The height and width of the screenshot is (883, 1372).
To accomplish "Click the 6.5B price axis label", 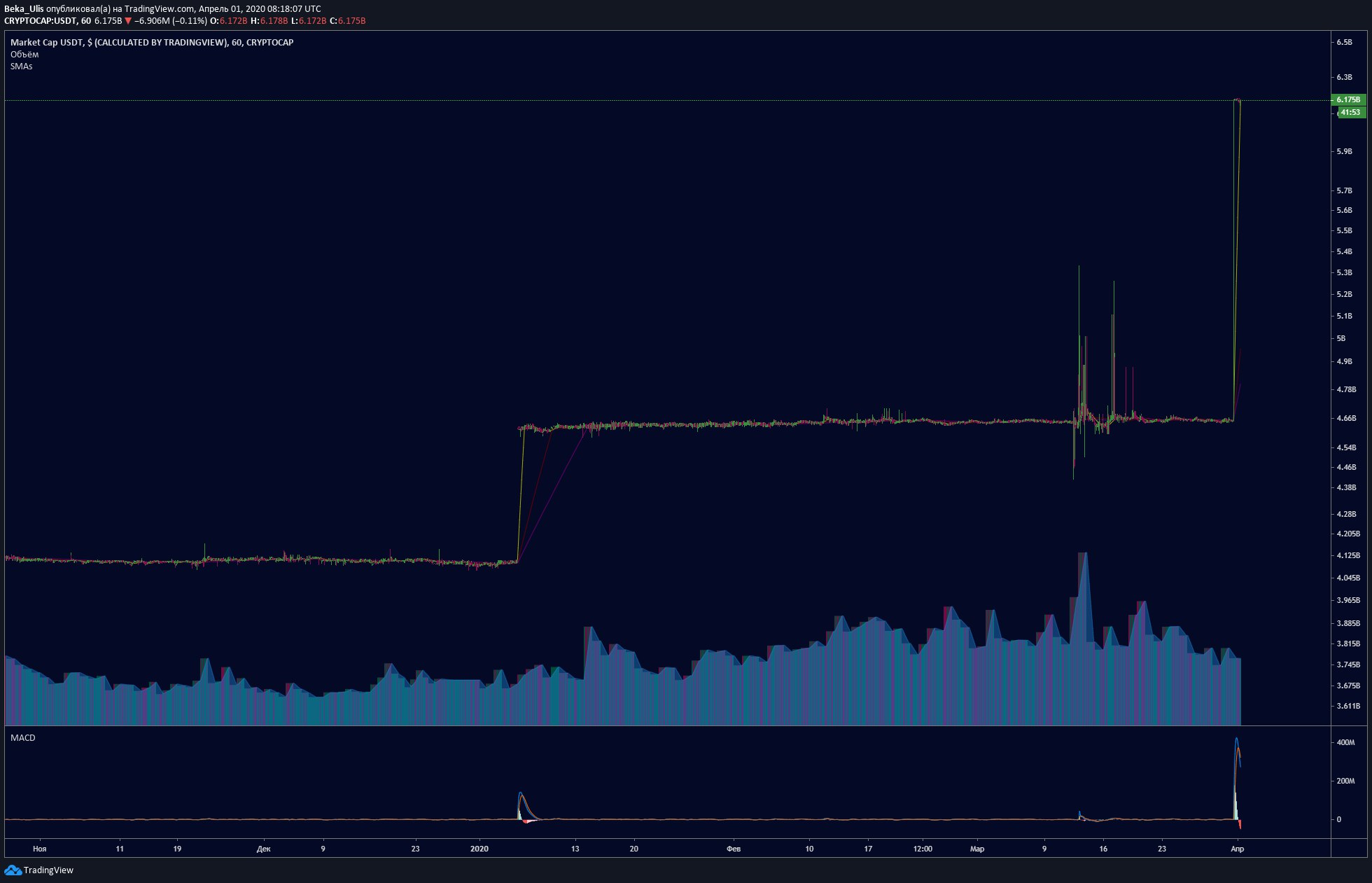I will [x=1344, y=43].
